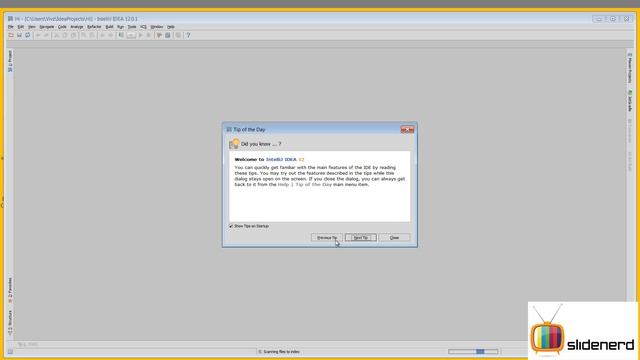Viewport: 640px width, 360px height.
Task: Click the indexing progress bar in status bar
Action: pyautogui.click(x=473, y=351)
